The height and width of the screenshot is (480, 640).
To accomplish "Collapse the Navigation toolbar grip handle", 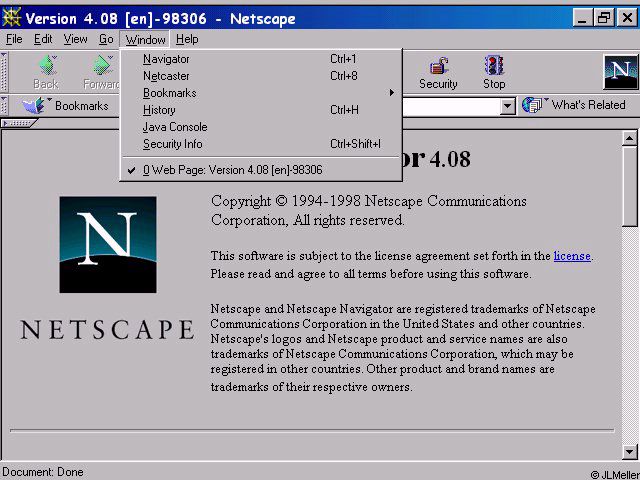I will click(x=4, y=72).
